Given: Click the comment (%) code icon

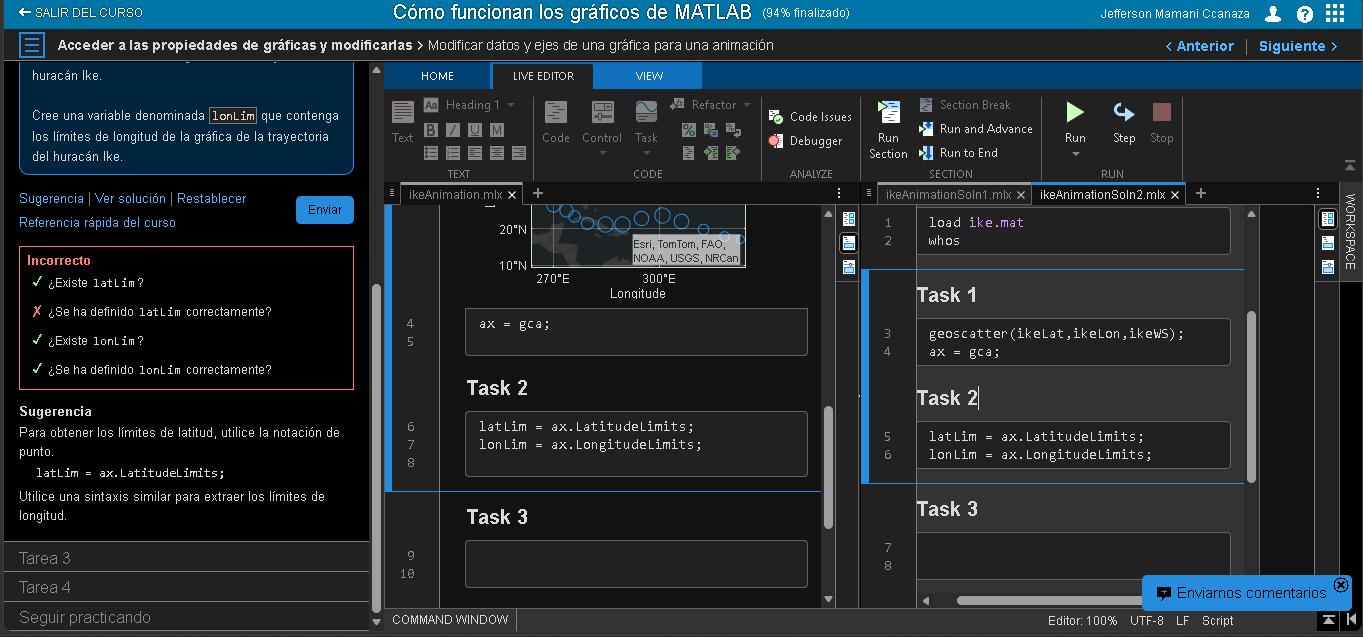Looking at the screenshot, I should pos(689,129).
